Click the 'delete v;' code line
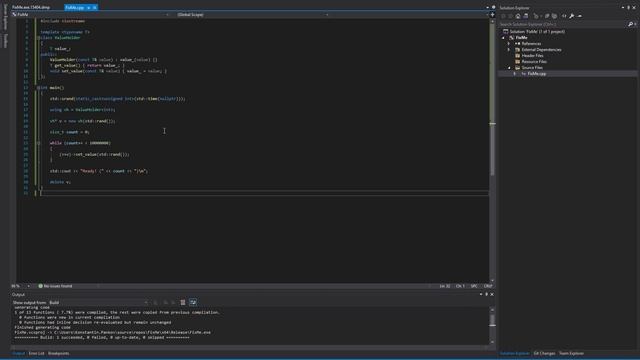Image resolution: width=640 pixels, height=360 pixels. point(60,182)
